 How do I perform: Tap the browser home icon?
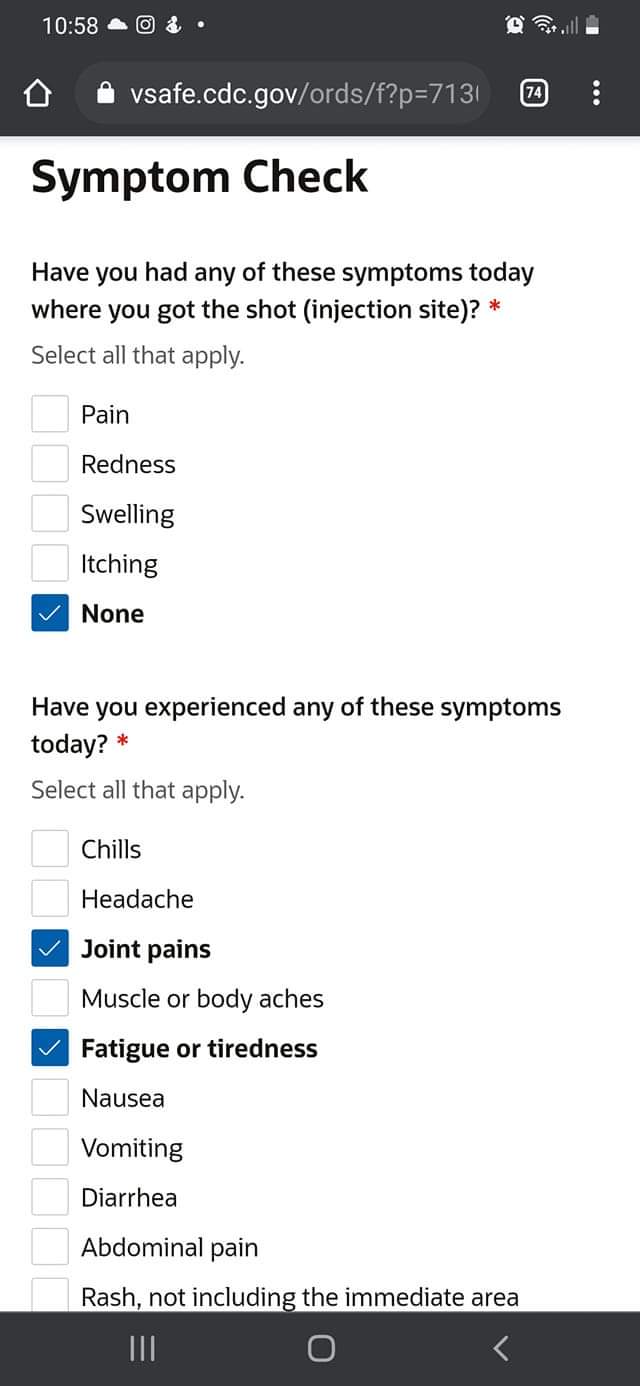pyautogui.click(x=38, y=94)
